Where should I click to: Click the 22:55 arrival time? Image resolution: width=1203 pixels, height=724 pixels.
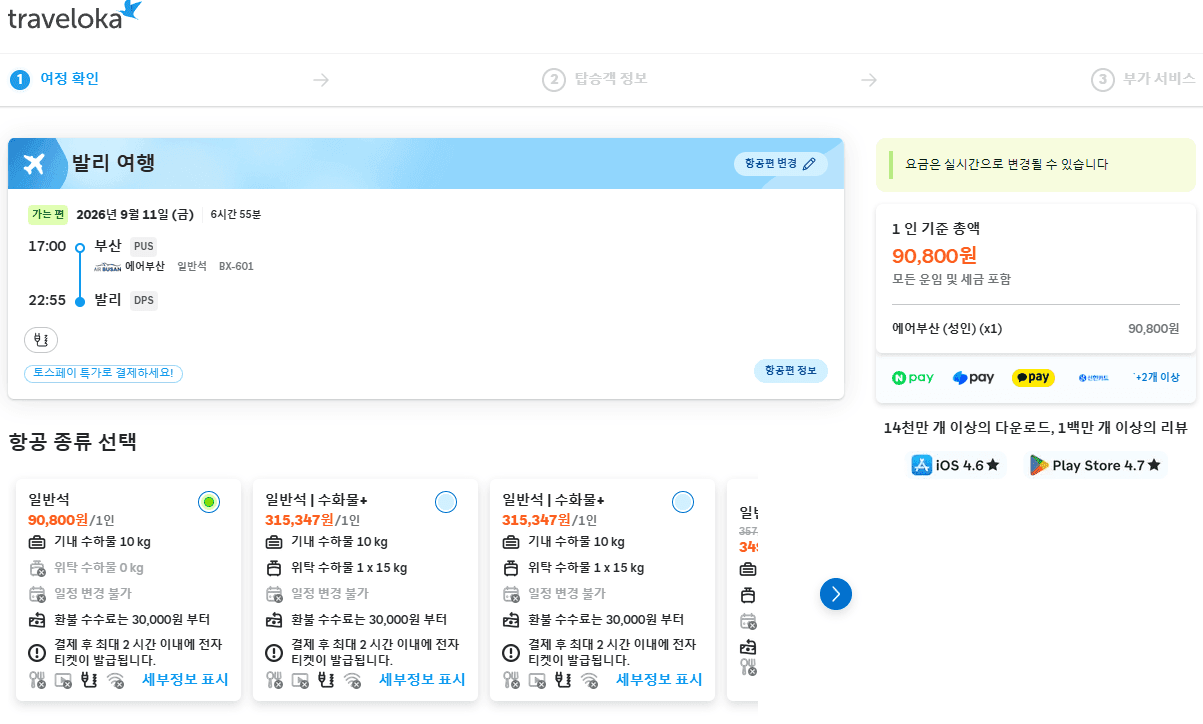point(47,300)
